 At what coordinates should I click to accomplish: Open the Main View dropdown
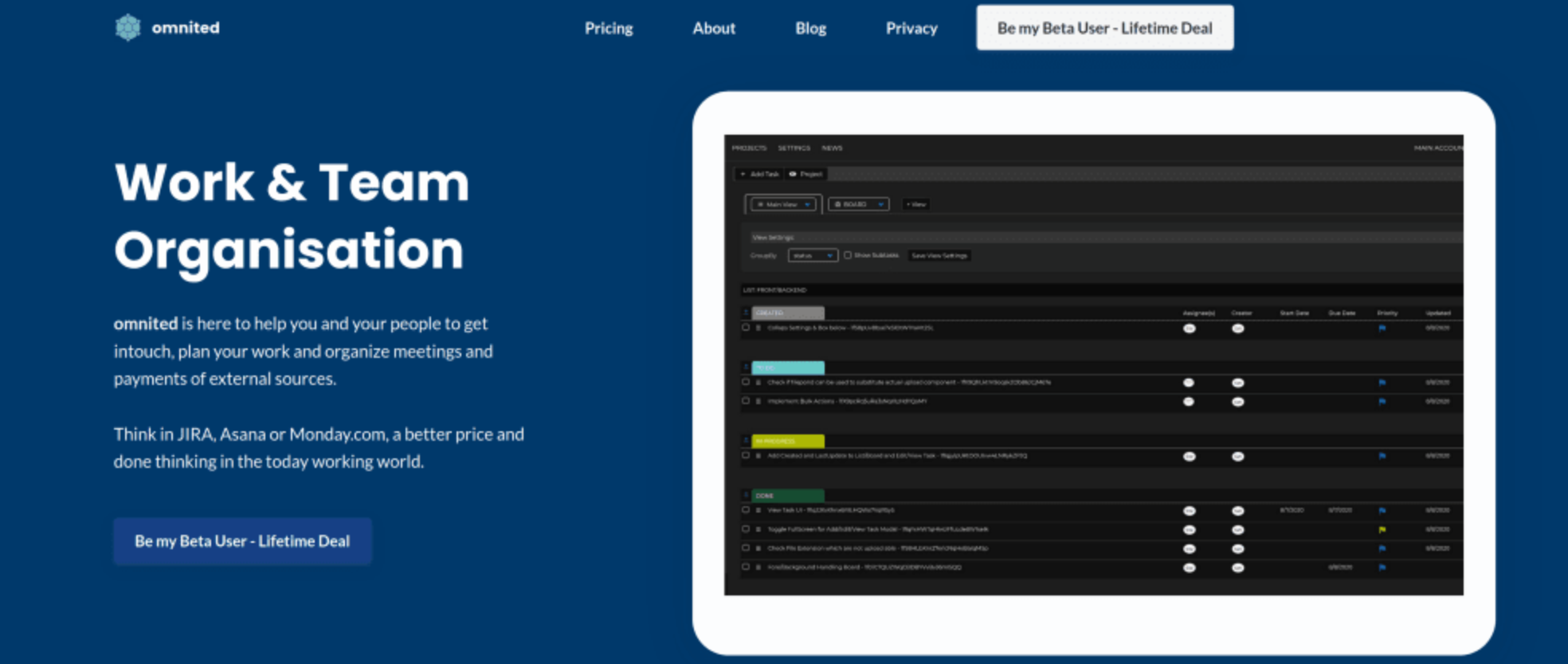(783, 205)
